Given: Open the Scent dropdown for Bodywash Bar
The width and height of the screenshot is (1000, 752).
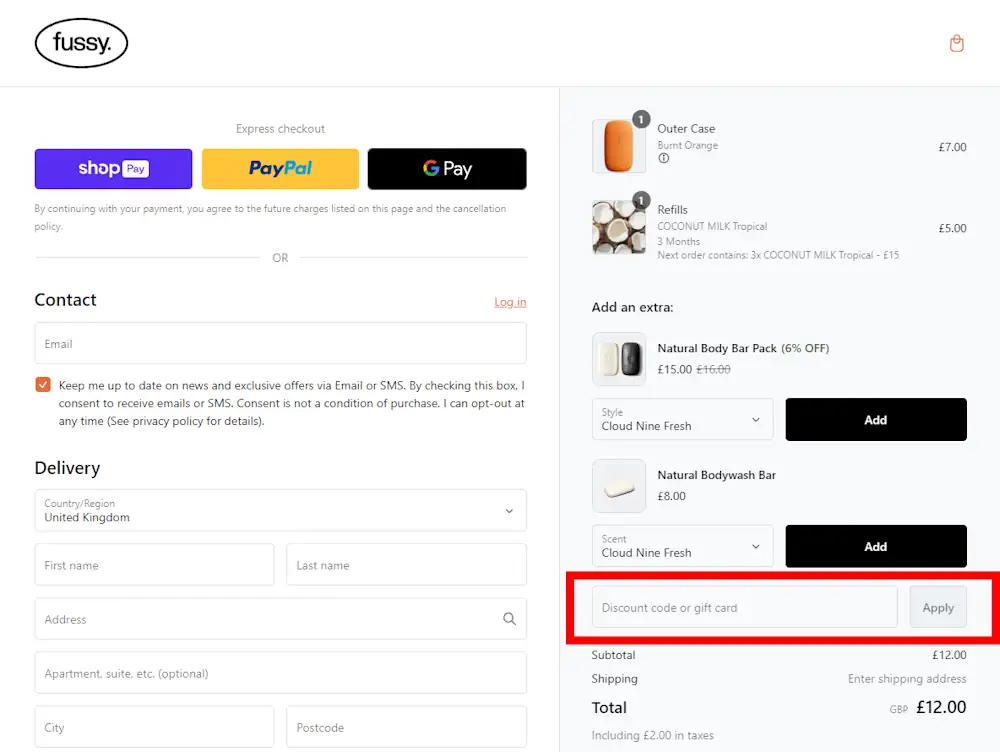Looking at the screenshot, I should 682,546.
